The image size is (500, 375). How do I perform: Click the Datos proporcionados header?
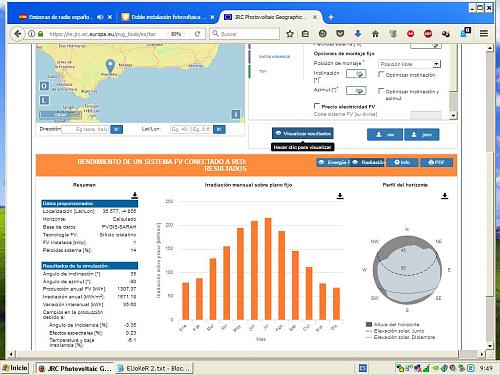[x=89, y=203]
